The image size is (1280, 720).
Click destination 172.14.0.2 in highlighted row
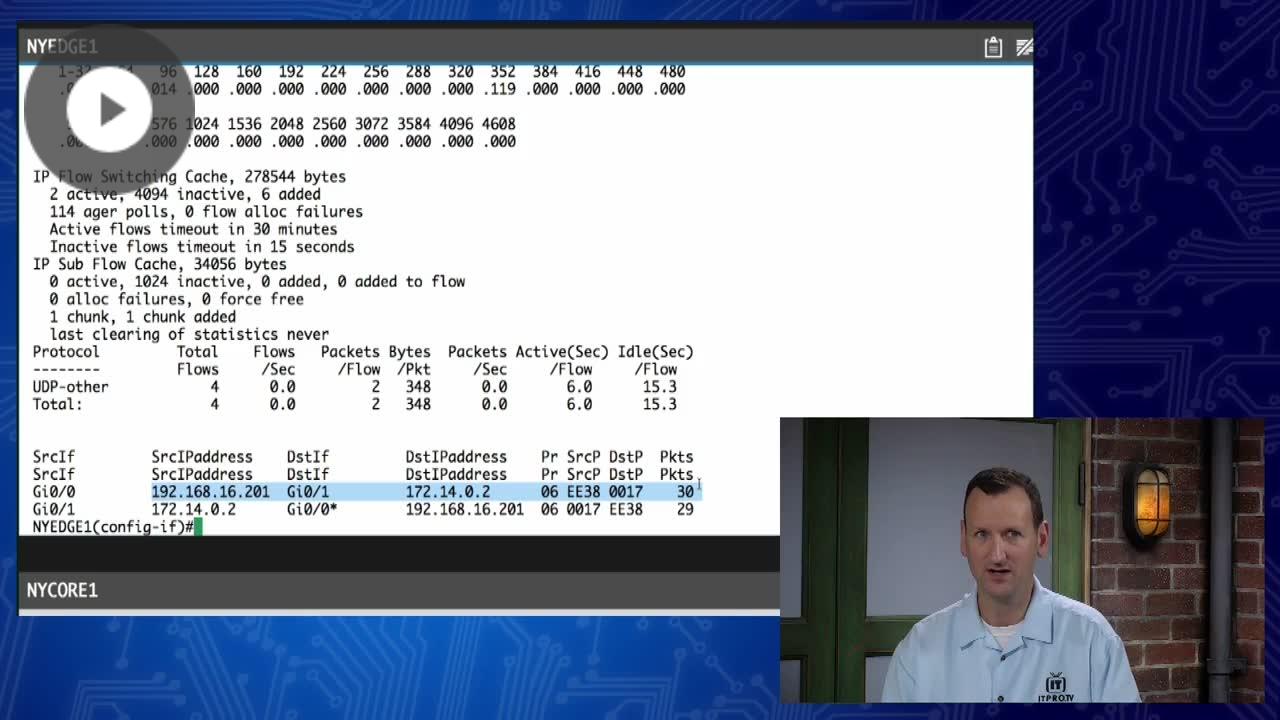[448, 492]
